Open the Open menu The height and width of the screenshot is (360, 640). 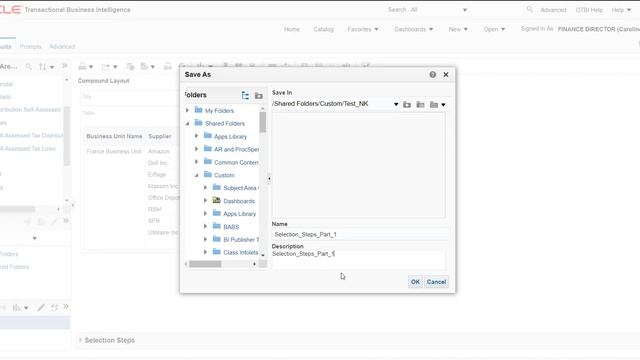click(x=494, y=29)
